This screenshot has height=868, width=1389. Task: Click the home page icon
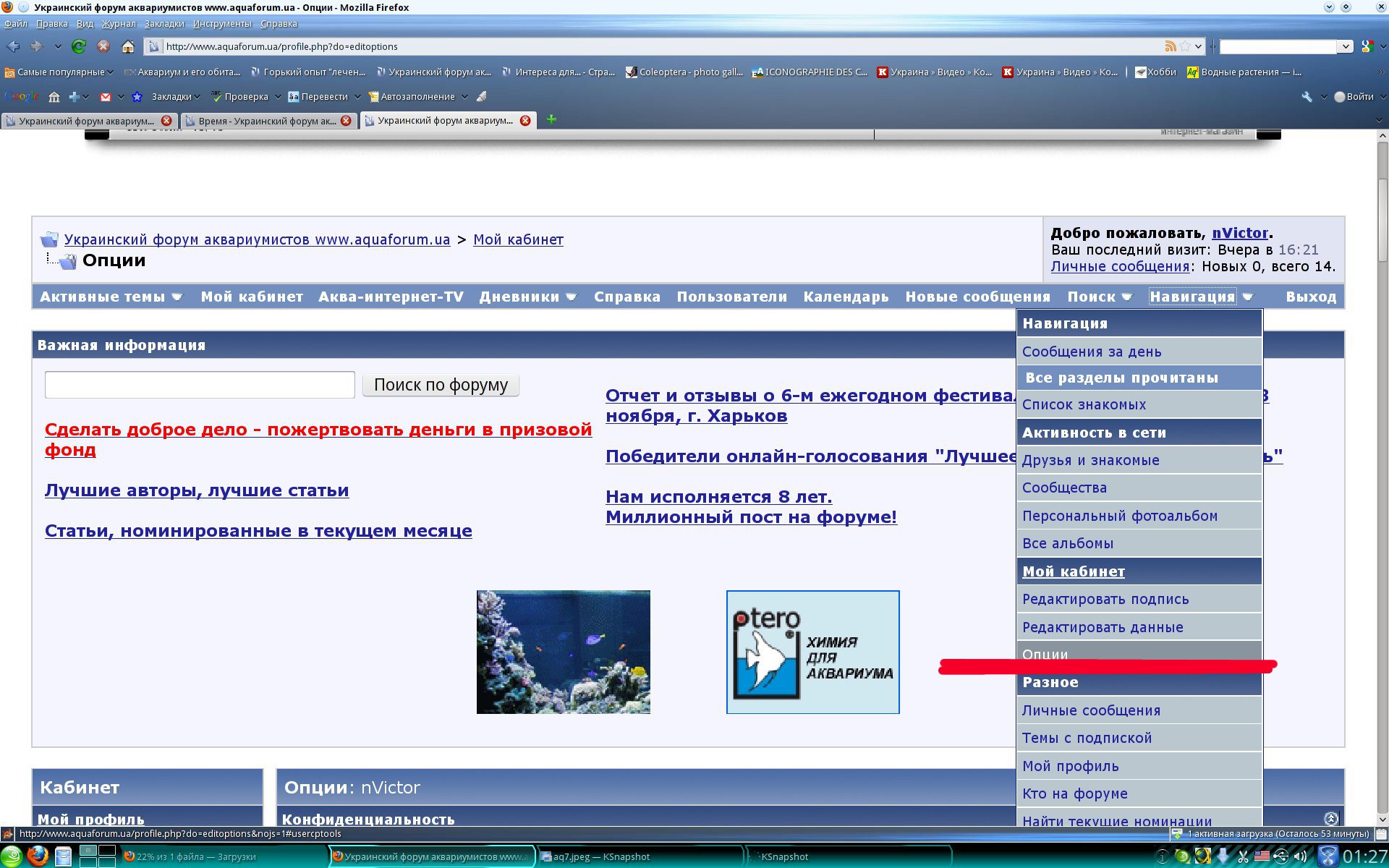coord(128,46)
